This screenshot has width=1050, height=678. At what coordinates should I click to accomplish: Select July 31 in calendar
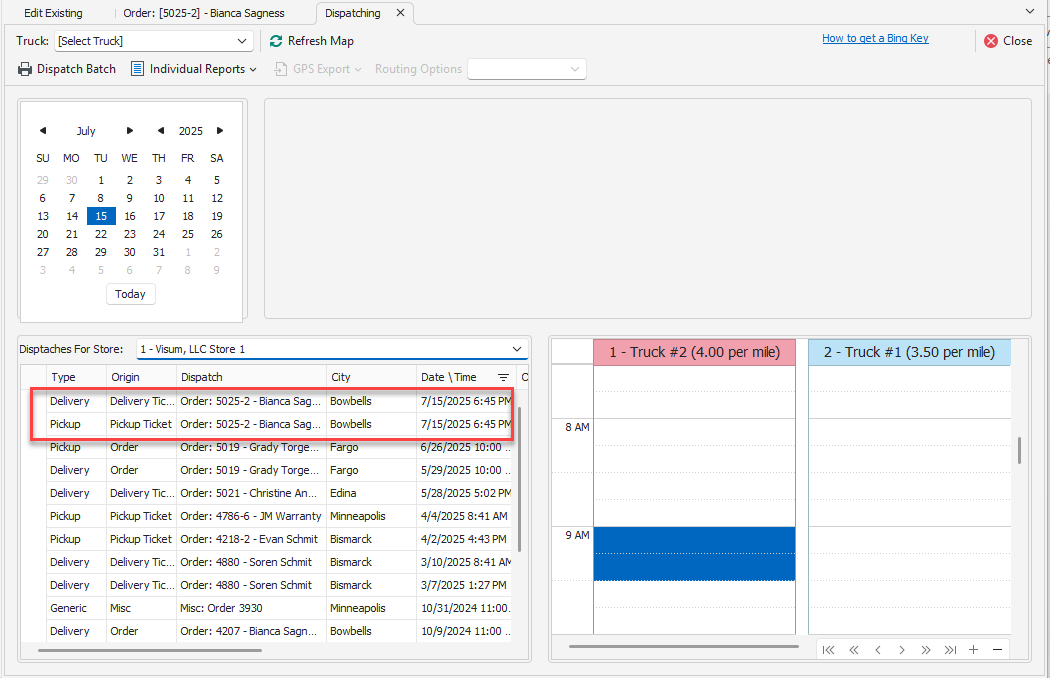pos(159,253)
